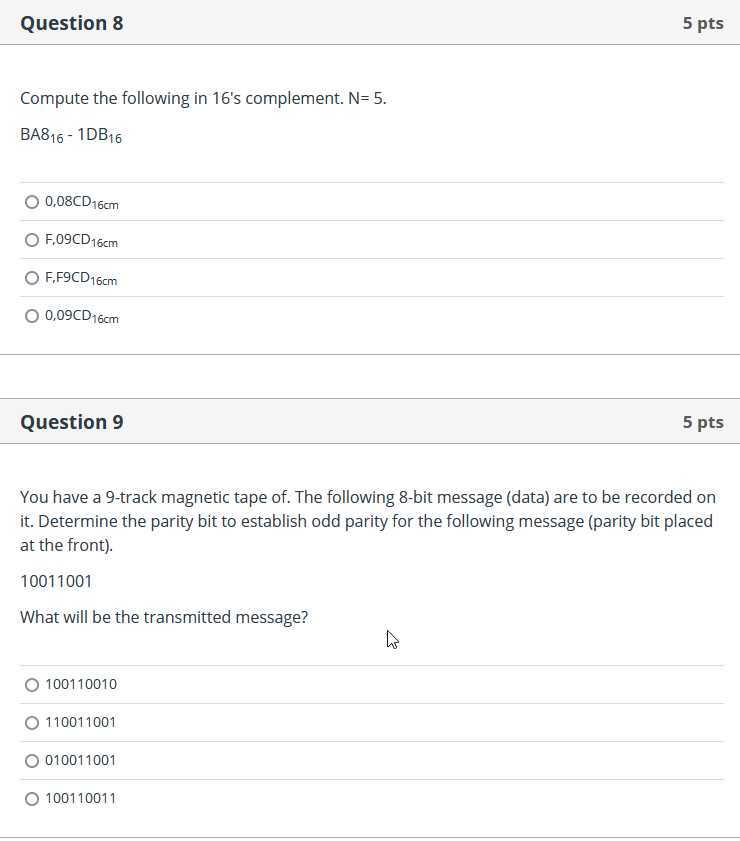Click the Question 8 header

(x=71, y=22)
